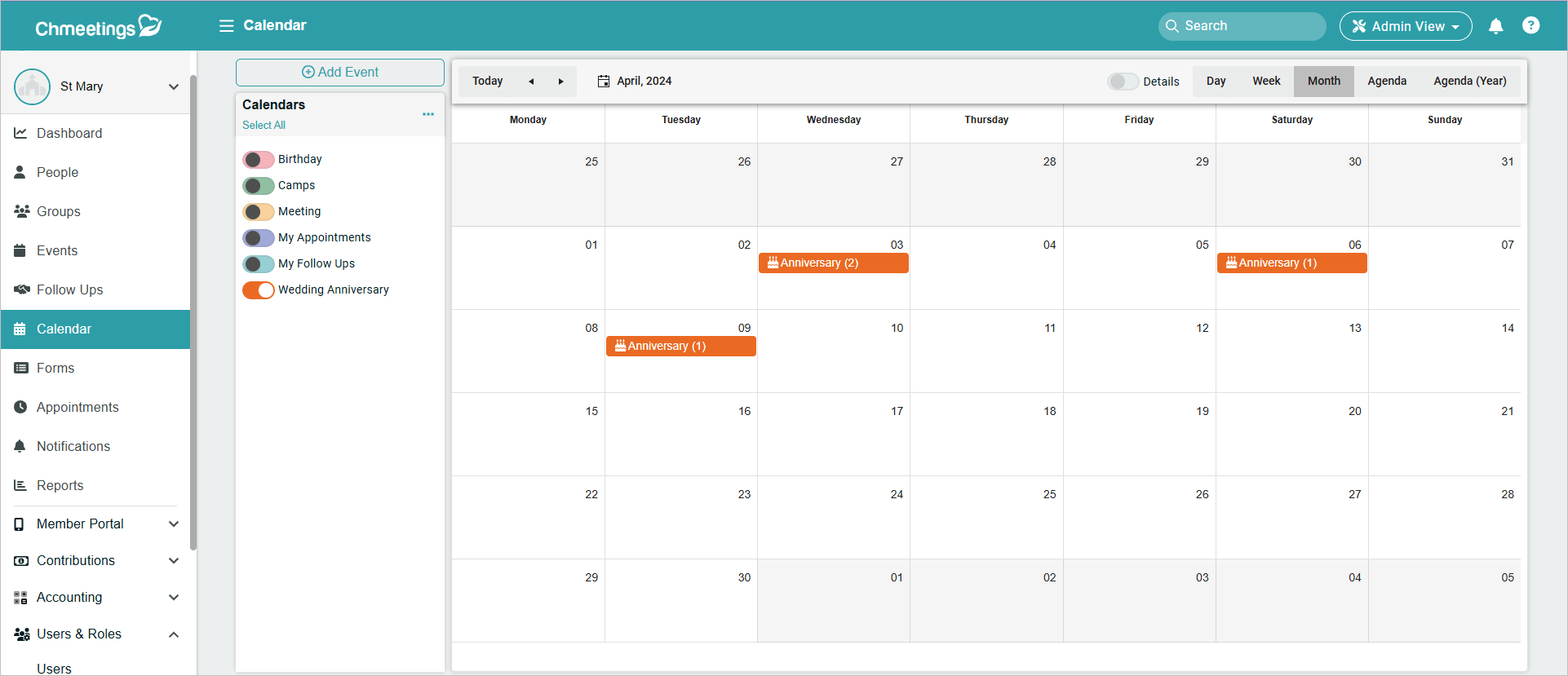Click the Contributions money icon

(x=21, y=561)
